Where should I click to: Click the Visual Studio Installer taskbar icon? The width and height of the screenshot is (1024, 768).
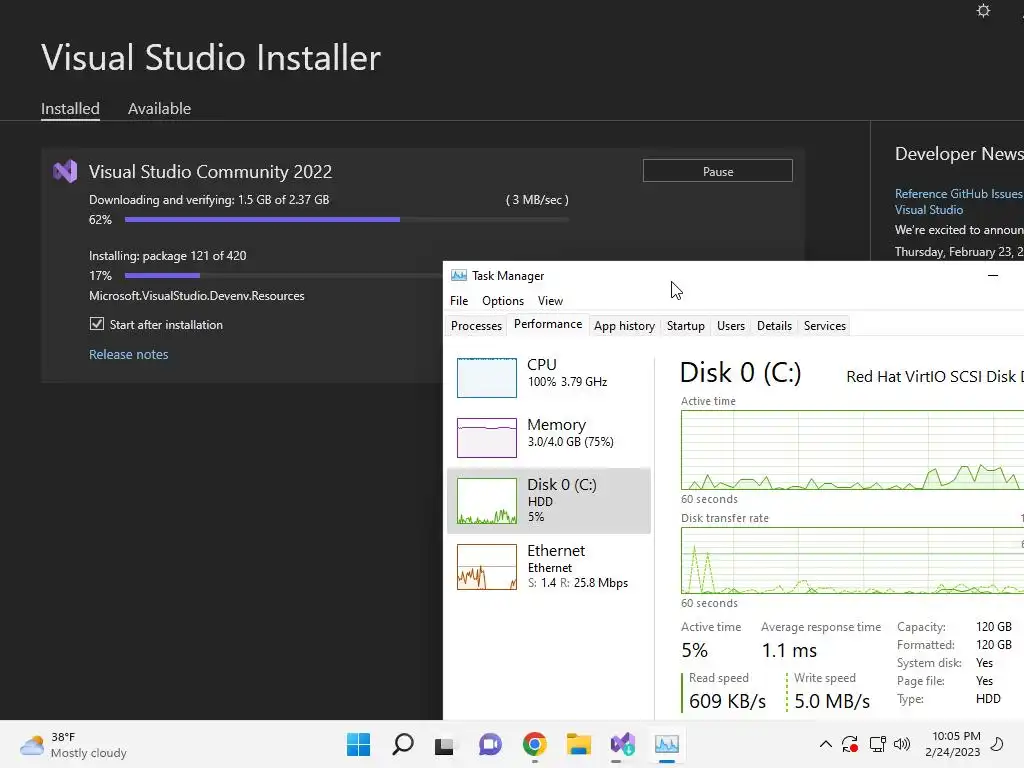point(622,744)
